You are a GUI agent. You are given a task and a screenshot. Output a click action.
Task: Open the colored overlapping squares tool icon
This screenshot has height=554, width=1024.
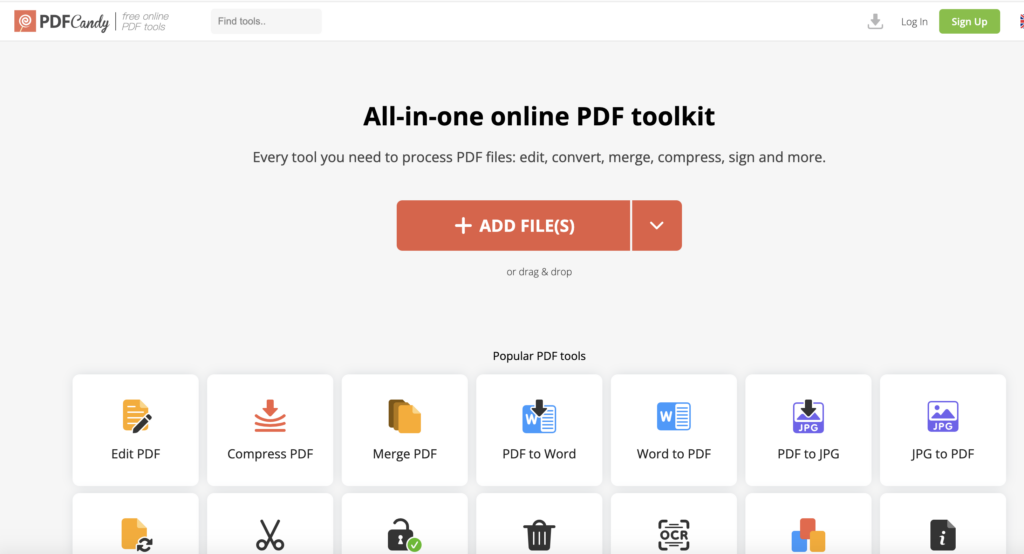(x=808, y=535)
